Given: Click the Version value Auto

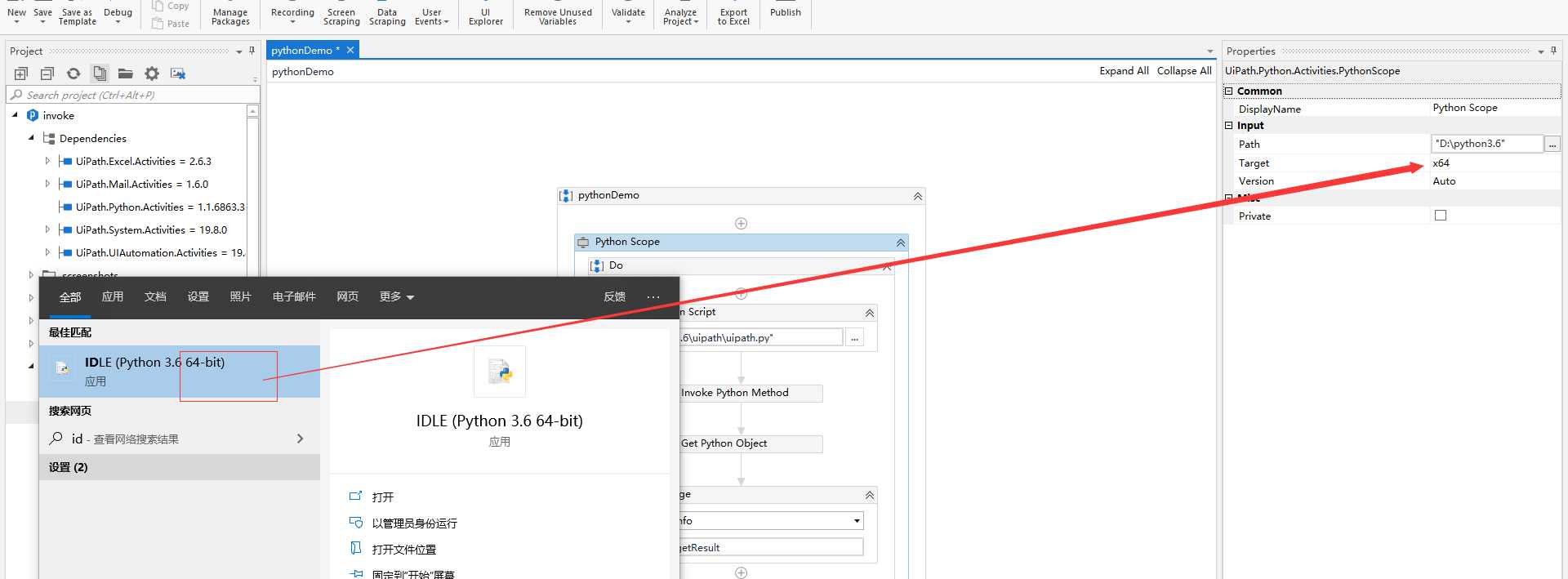Looking at the screenshot, I should pos(1444,180).
